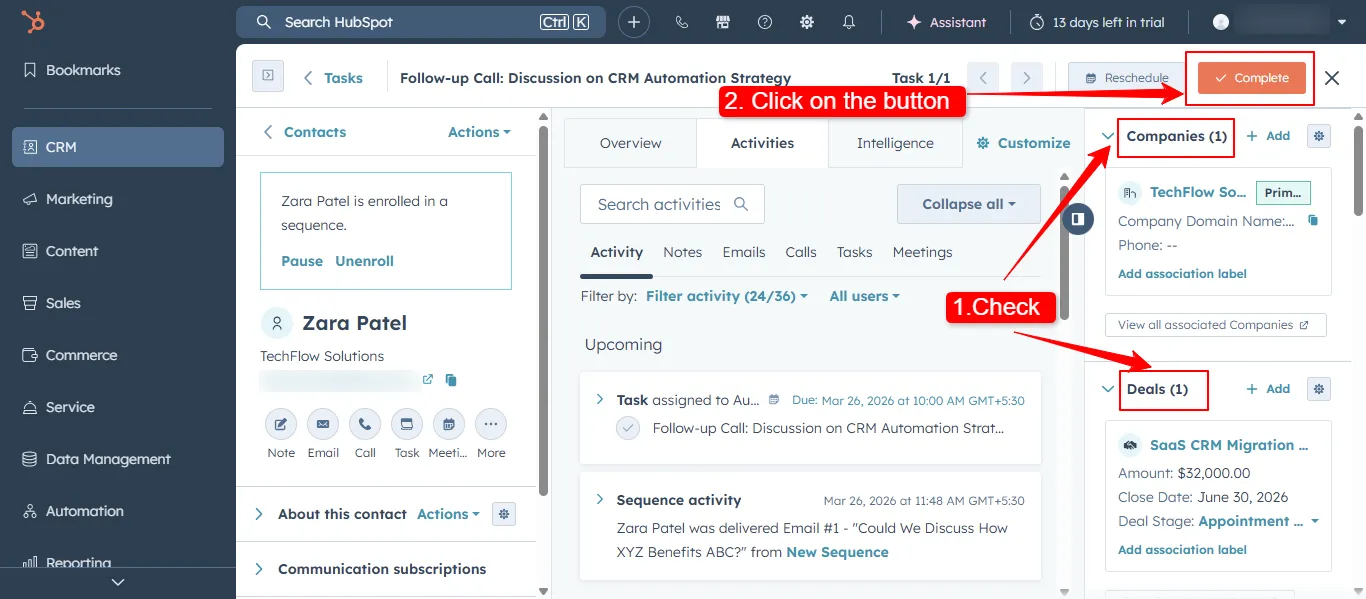Switch to the Overview tab
The width and height of the screenshot is (1366, 599).
tap(631, 143)
